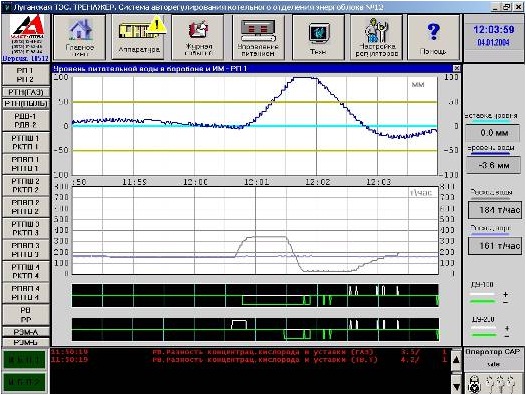Open the РДВ-1 / РДВ-2 regulator view
Viewport: 526px width, 395px height.
point(25,120)
